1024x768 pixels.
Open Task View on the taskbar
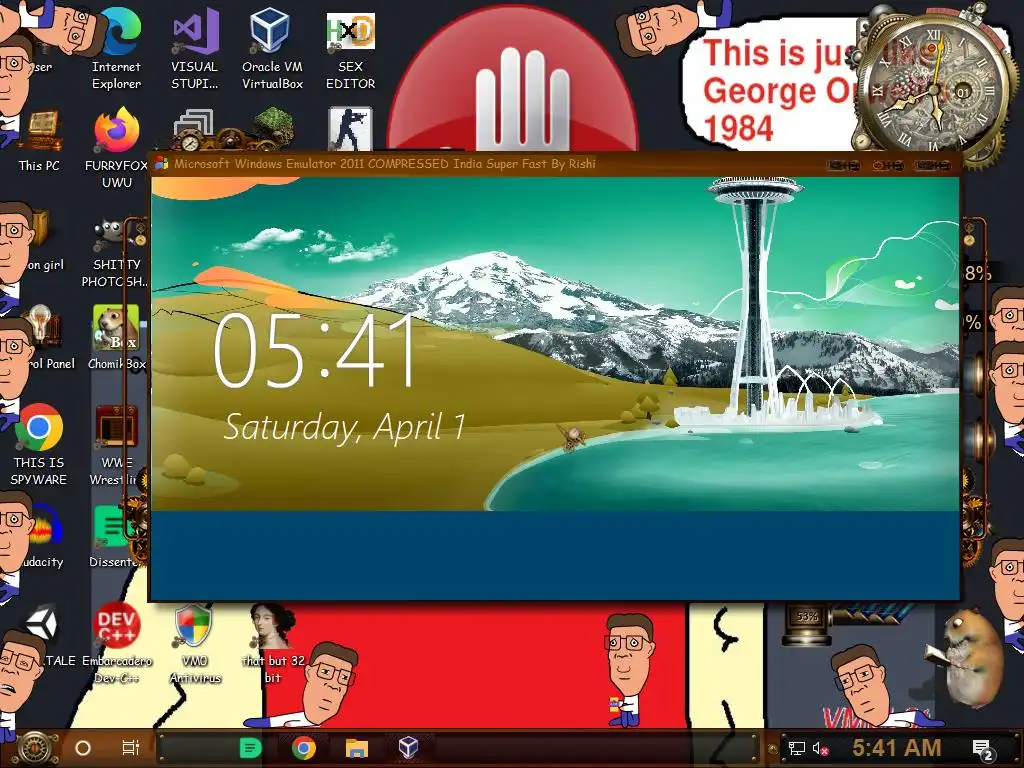pyautogui.click(x=131, y=748)
